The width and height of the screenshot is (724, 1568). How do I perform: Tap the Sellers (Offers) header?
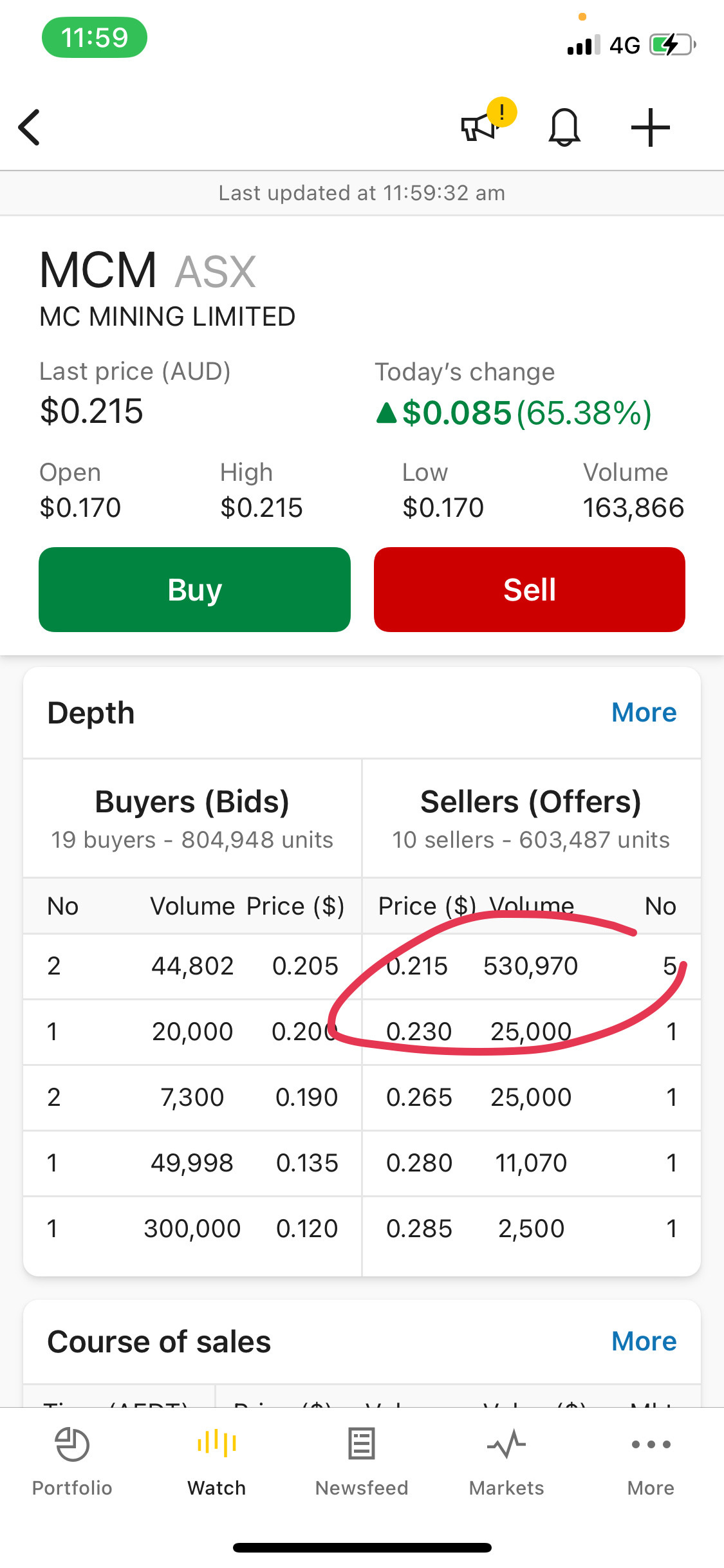tap(530, 802)
